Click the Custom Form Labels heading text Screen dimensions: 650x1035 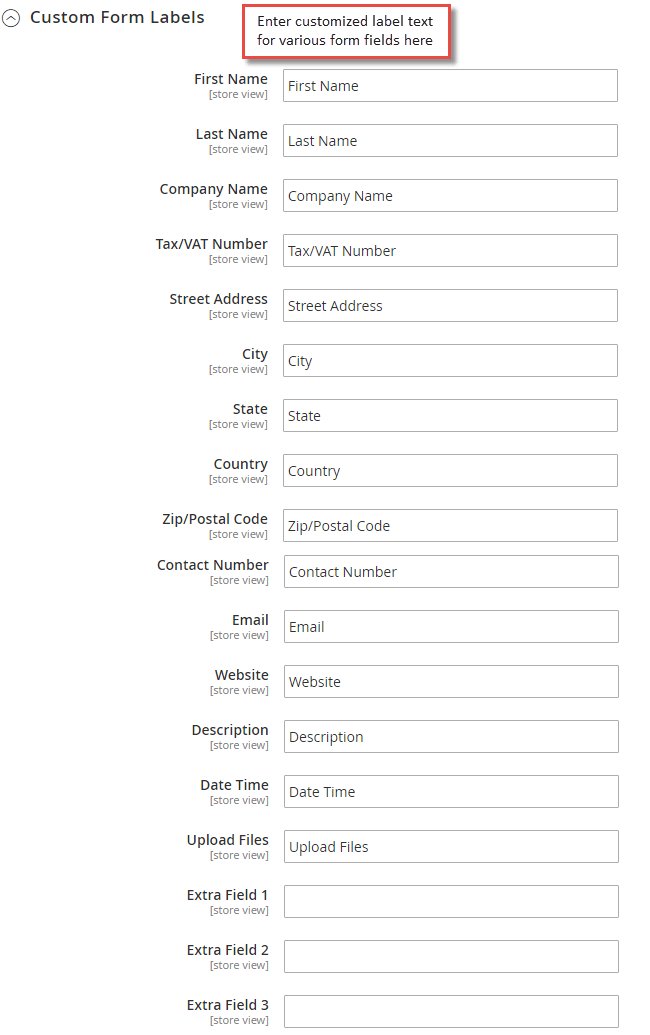click(117, 17)
